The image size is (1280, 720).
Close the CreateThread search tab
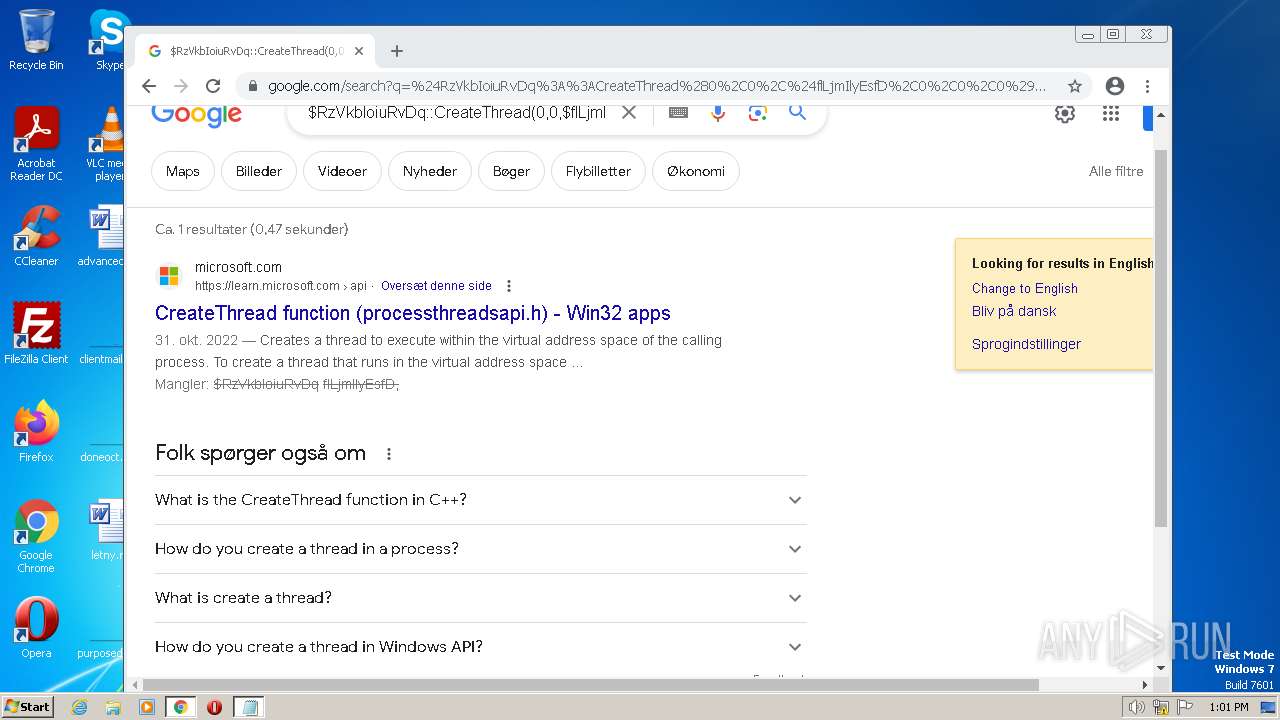[x=359, y=51]
